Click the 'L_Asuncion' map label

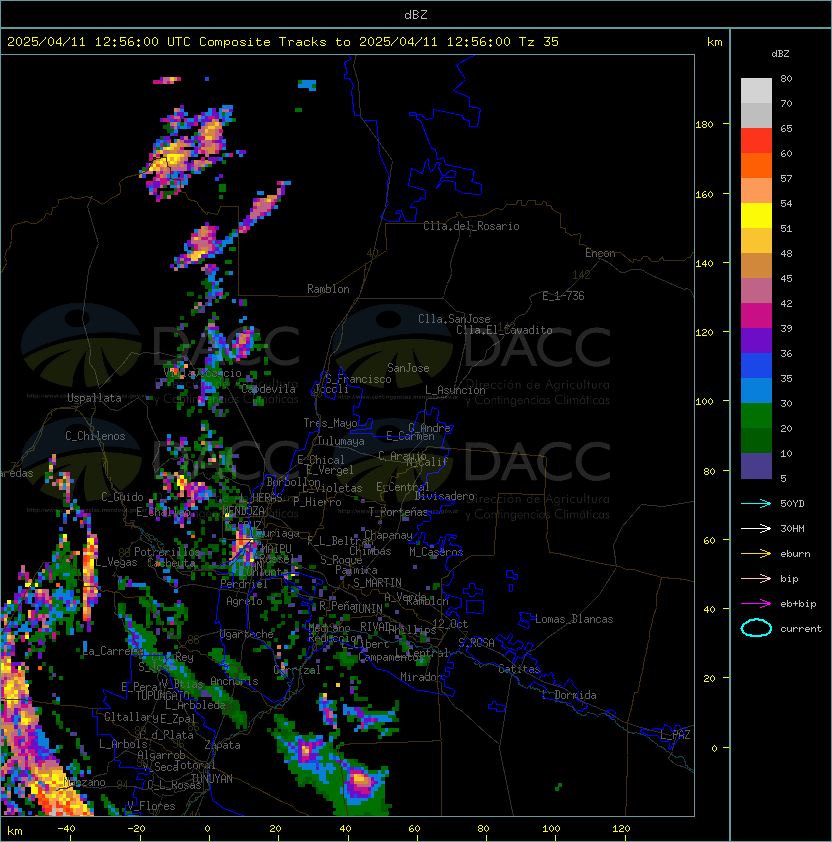[x=455, y=390]
